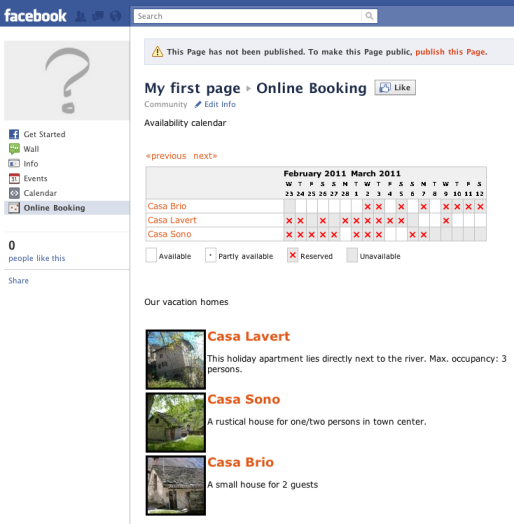Open the notifications globe icon

pyautogui.click(x=116, y=16)
